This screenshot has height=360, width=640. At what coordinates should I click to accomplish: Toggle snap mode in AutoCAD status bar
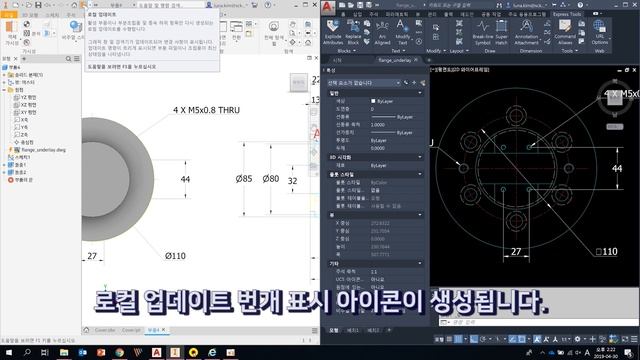[x=458, y=339]
